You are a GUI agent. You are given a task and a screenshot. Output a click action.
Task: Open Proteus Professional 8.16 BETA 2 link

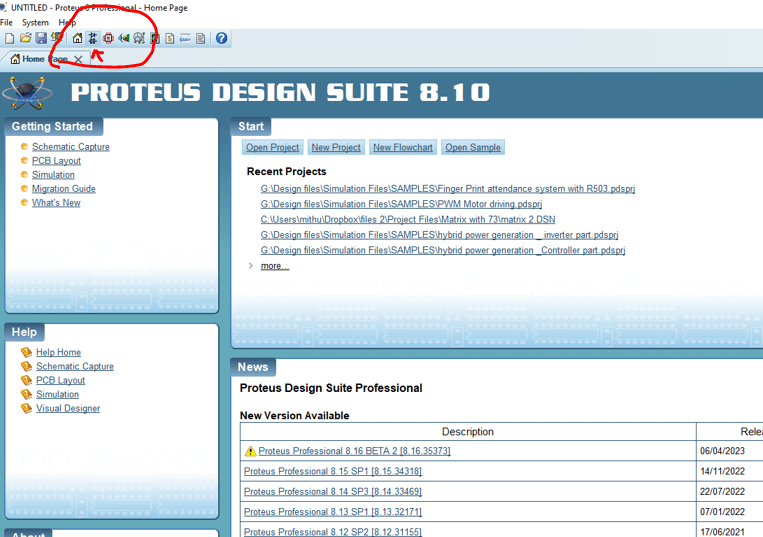354,451
